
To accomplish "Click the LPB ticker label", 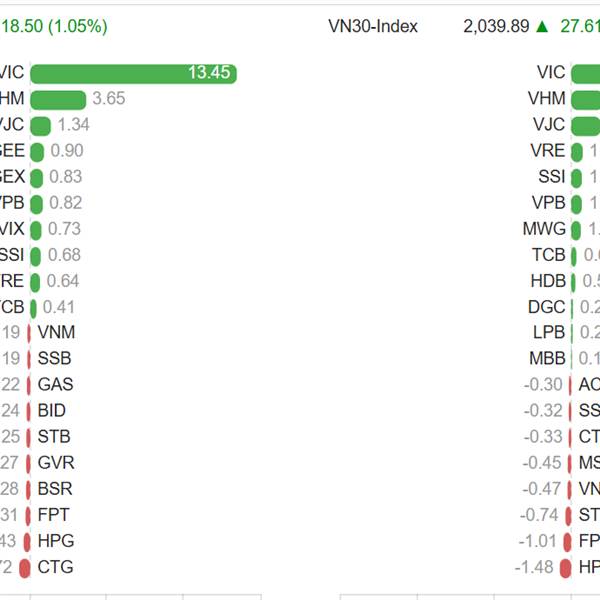I will pyautogui.click(x=549, y=333).
